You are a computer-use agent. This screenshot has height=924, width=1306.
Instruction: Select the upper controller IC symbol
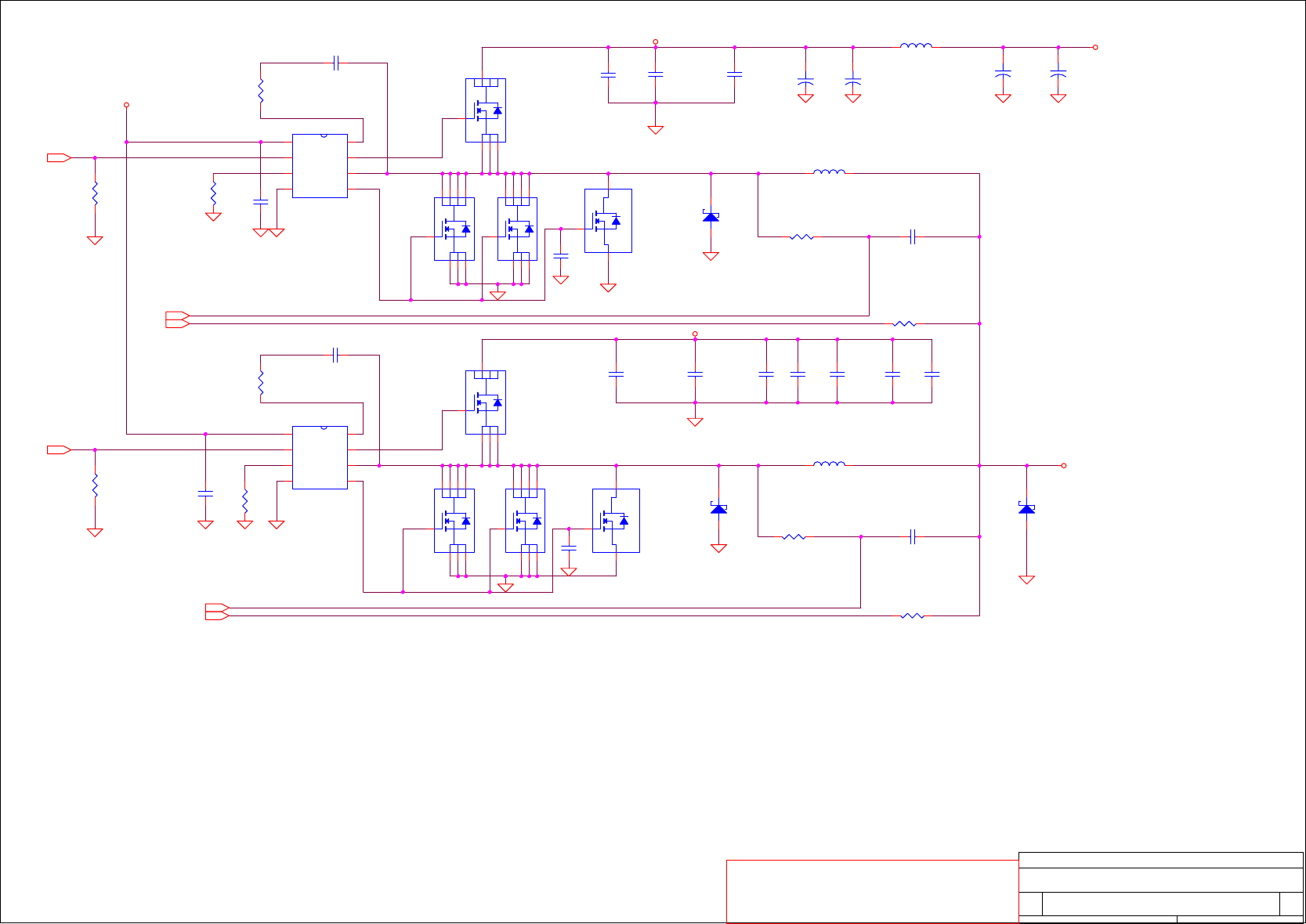(x=320, y=166)
